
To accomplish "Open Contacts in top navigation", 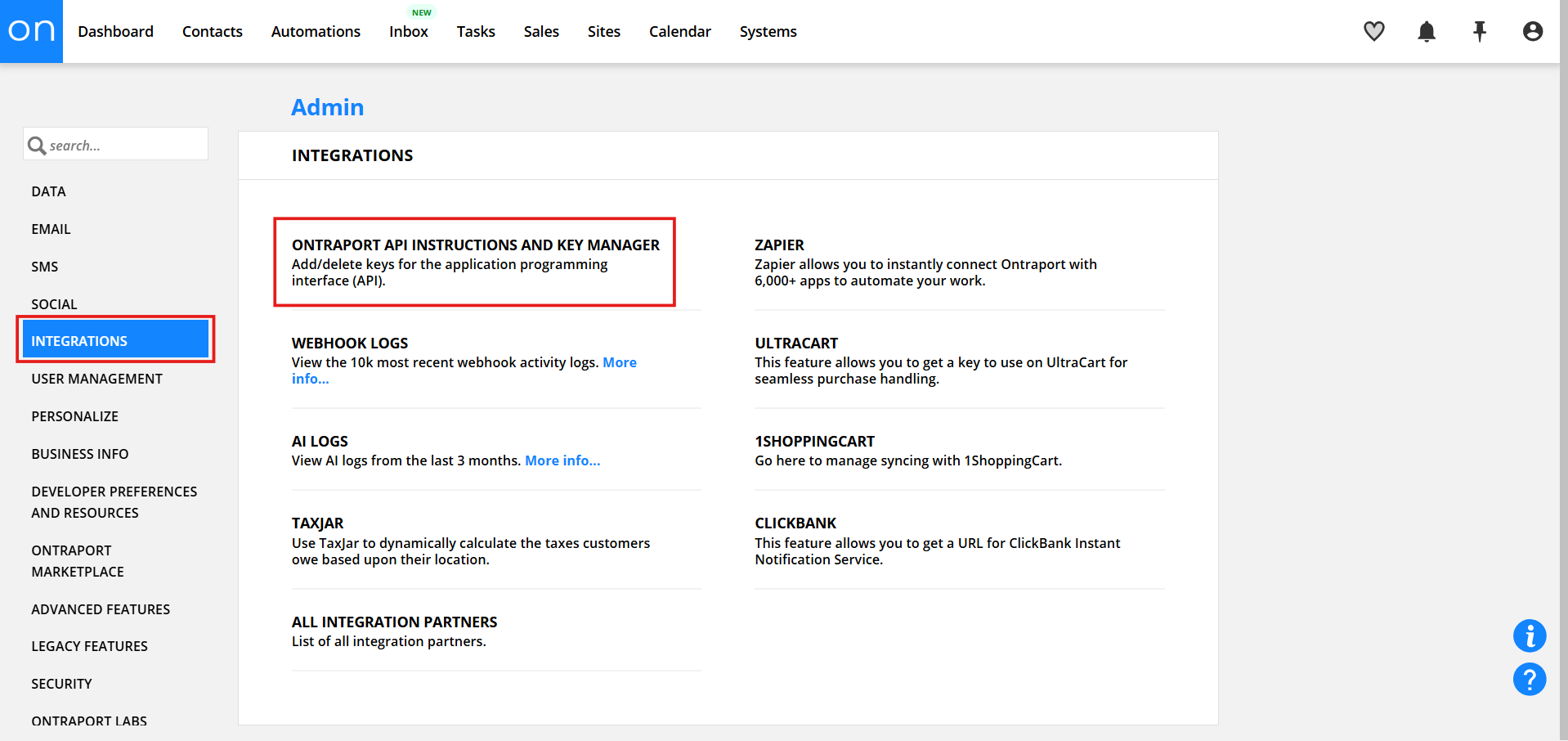I will coord(213,31).
